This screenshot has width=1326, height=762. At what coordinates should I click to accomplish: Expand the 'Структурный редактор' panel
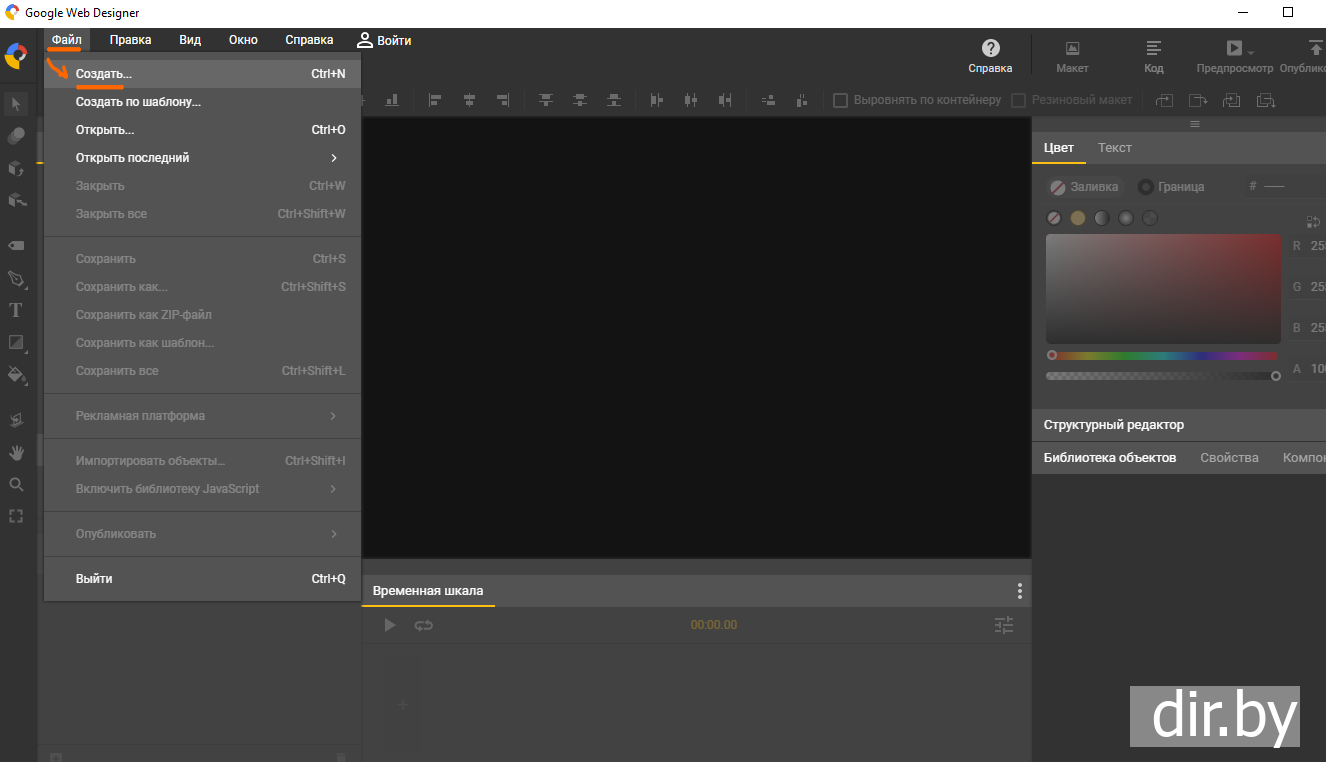pos(1113,425)
